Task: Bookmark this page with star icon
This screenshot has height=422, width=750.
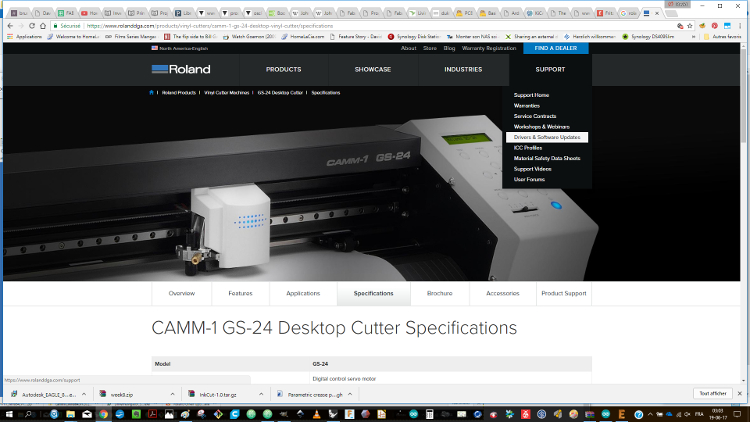Action: (690, 26)
